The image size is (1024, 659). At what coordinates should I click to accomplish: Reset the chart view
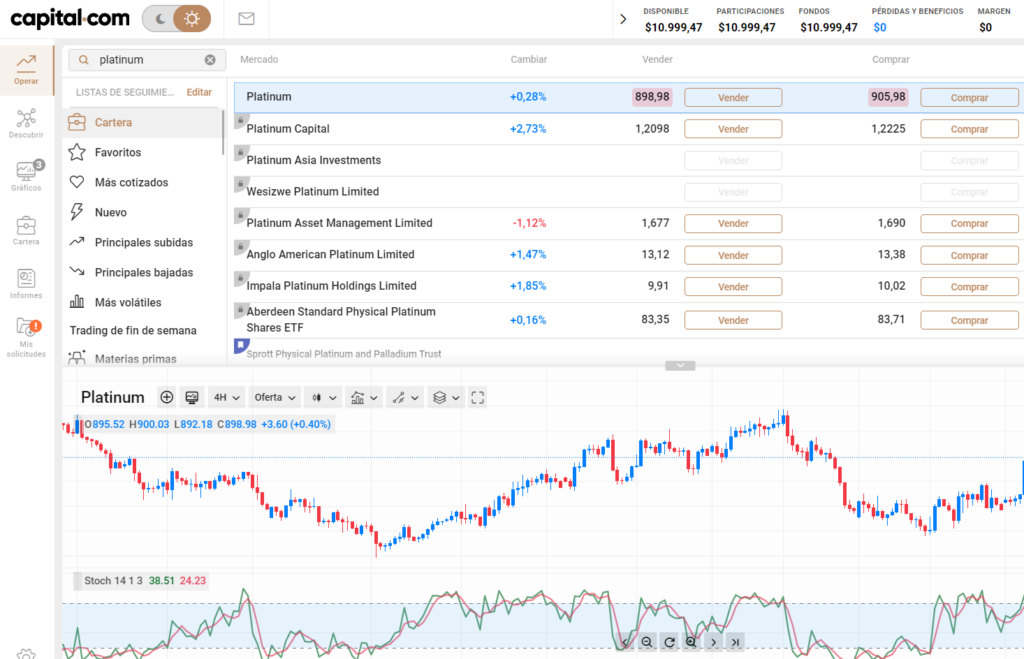(x=669, y=642)
